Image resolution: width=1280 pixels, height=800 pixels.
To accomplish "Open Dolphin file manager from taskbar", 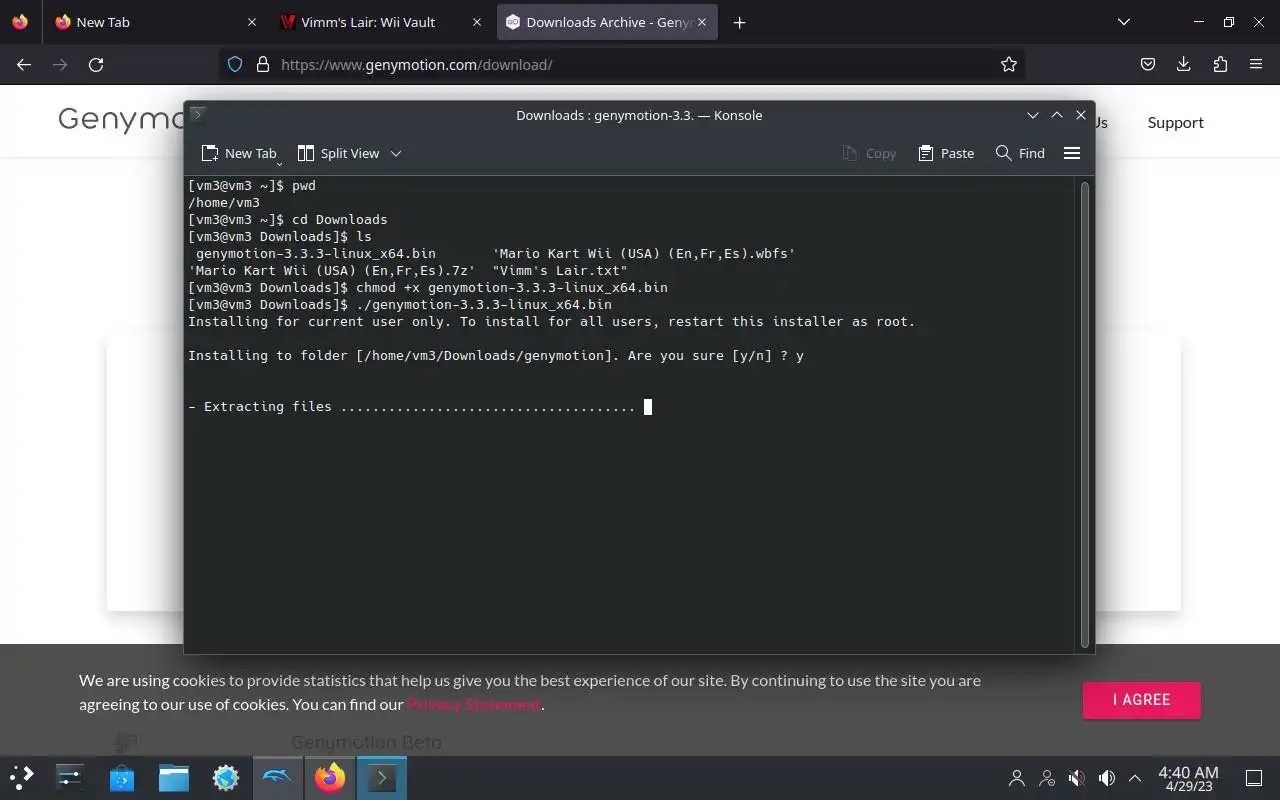I will click(x=174, y=777).
